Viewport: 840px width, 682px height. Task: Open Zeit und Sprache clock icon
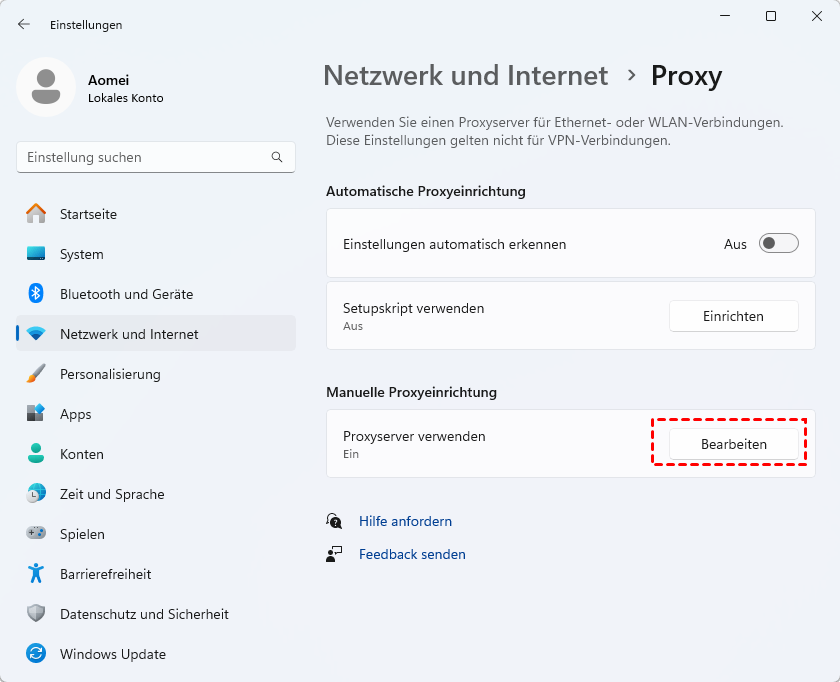(x=36, y=494)
